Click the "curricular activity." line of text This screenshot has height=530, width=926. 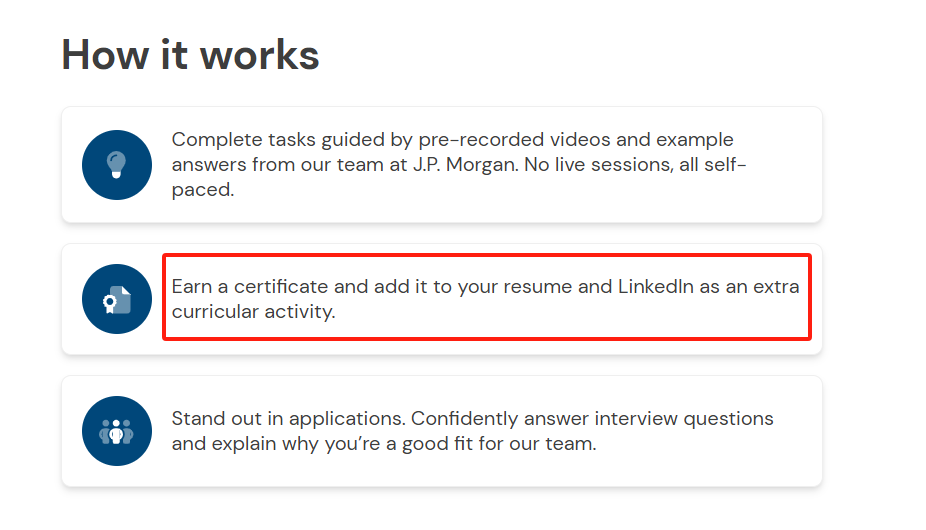point(253,311)
